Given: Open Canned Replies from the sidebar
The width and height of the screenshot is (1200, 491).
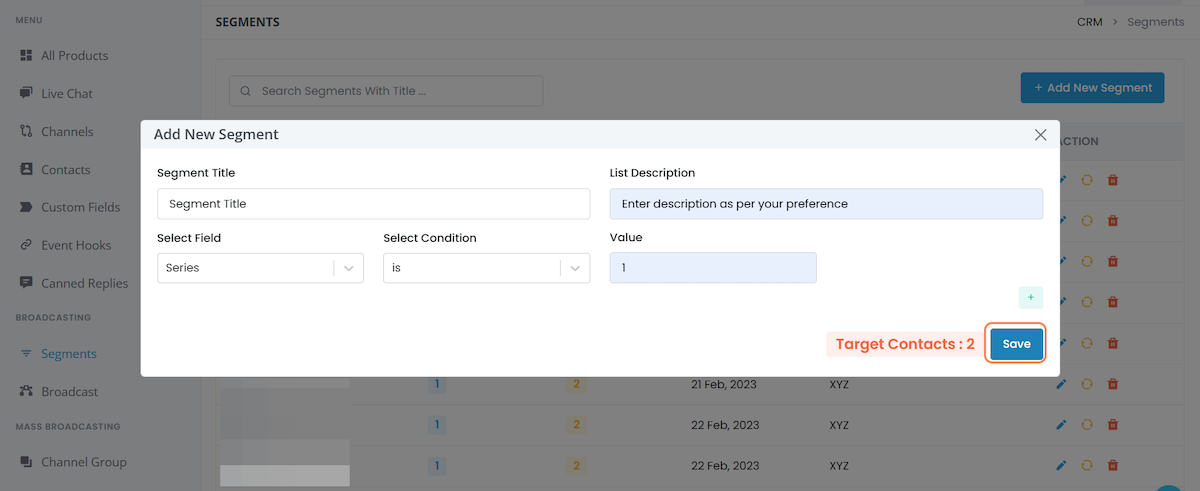Looking at the screenshot, I should point(74,283).
